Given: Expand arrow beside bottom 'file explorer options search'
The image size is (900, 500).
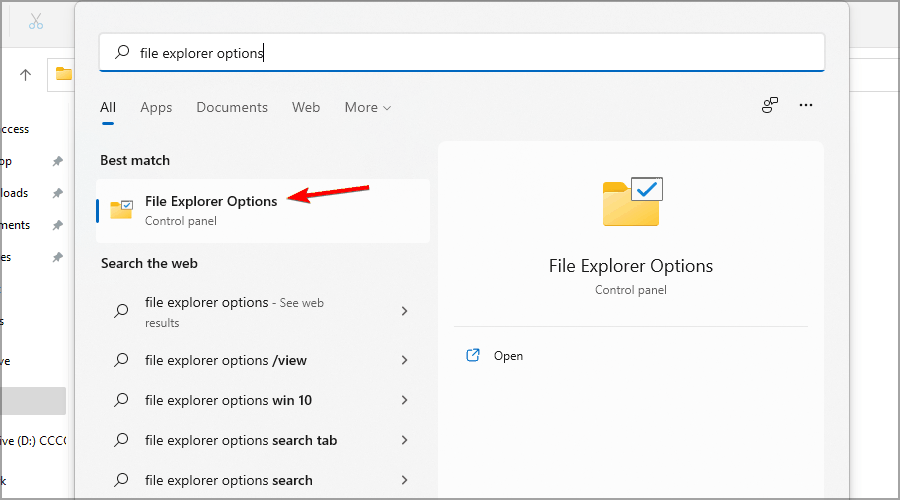Looking at the screenshot, I should [x=405, y=480].
